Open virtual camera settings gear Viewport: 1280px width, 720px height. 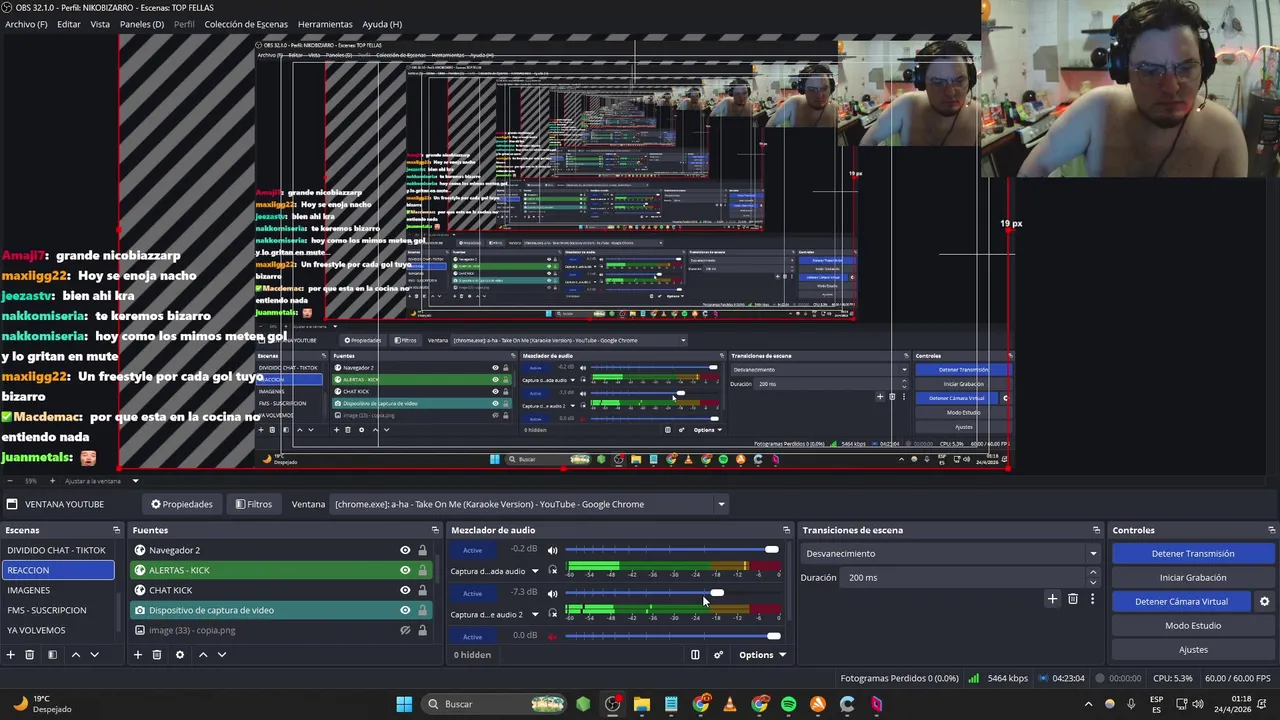click(x=1264, y=602)
